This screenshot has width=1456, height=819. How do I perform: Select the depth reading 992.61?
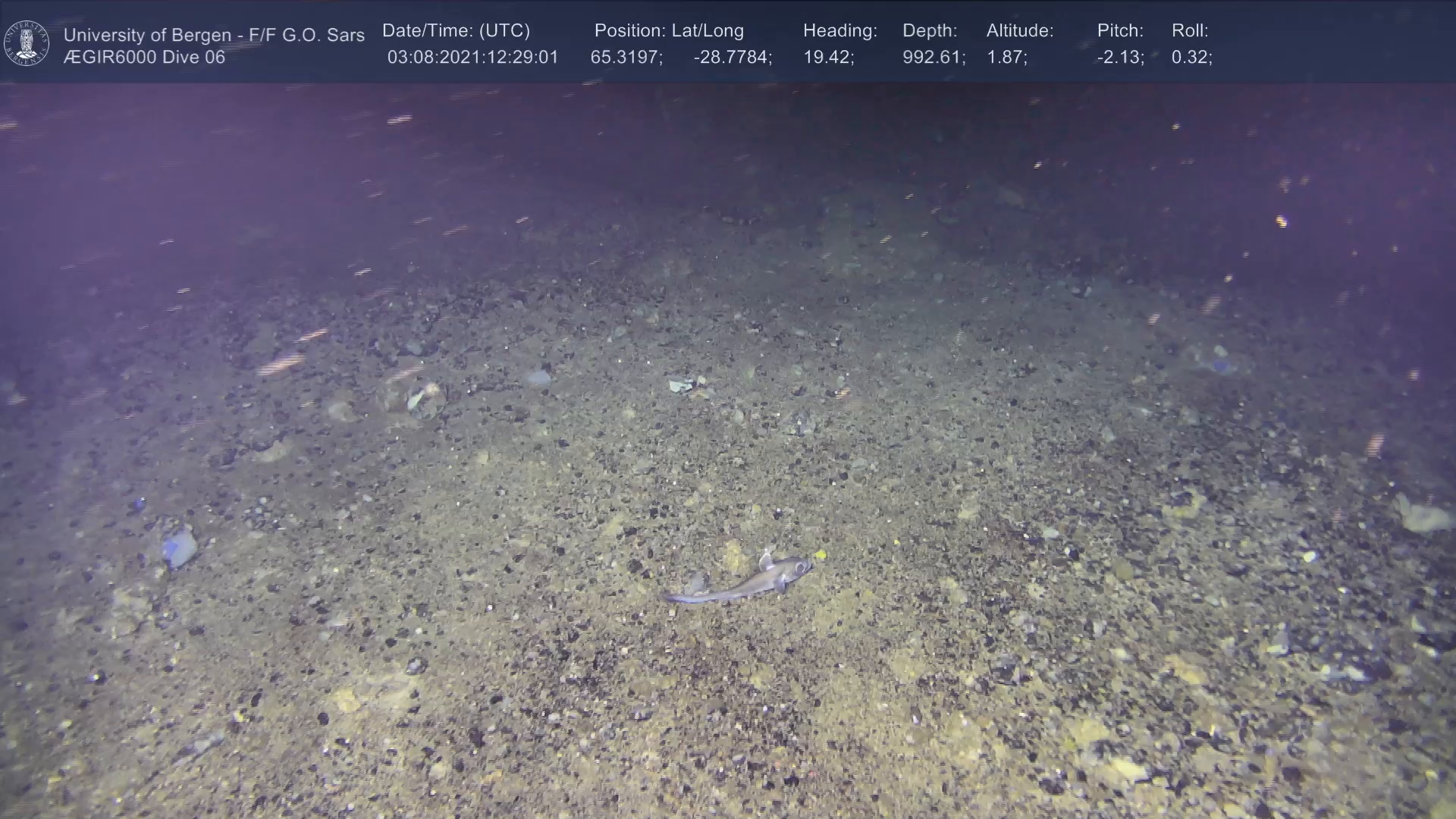click(933, 58)
